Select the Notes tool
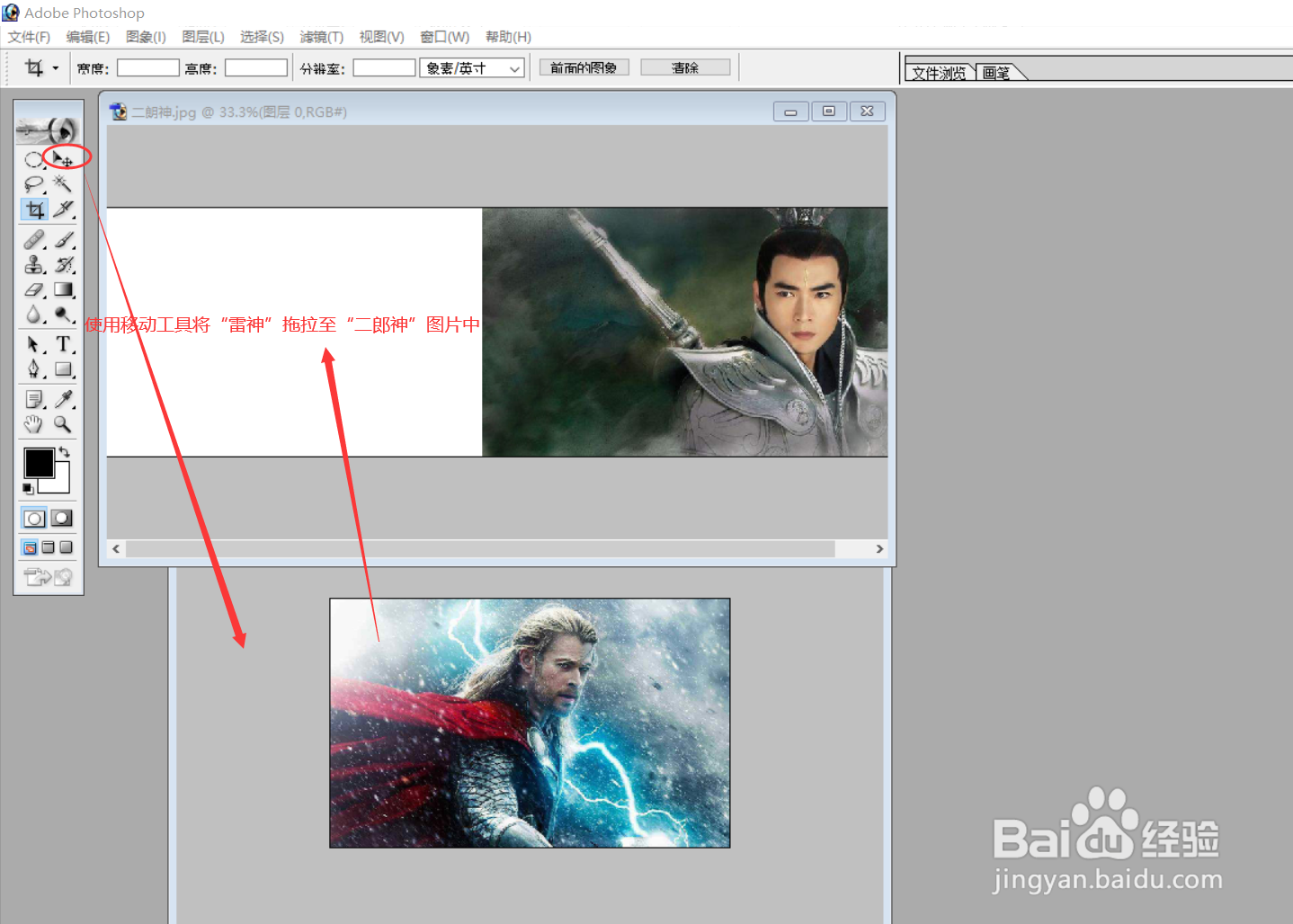The image size is (1293, 924). pos(34,399)
